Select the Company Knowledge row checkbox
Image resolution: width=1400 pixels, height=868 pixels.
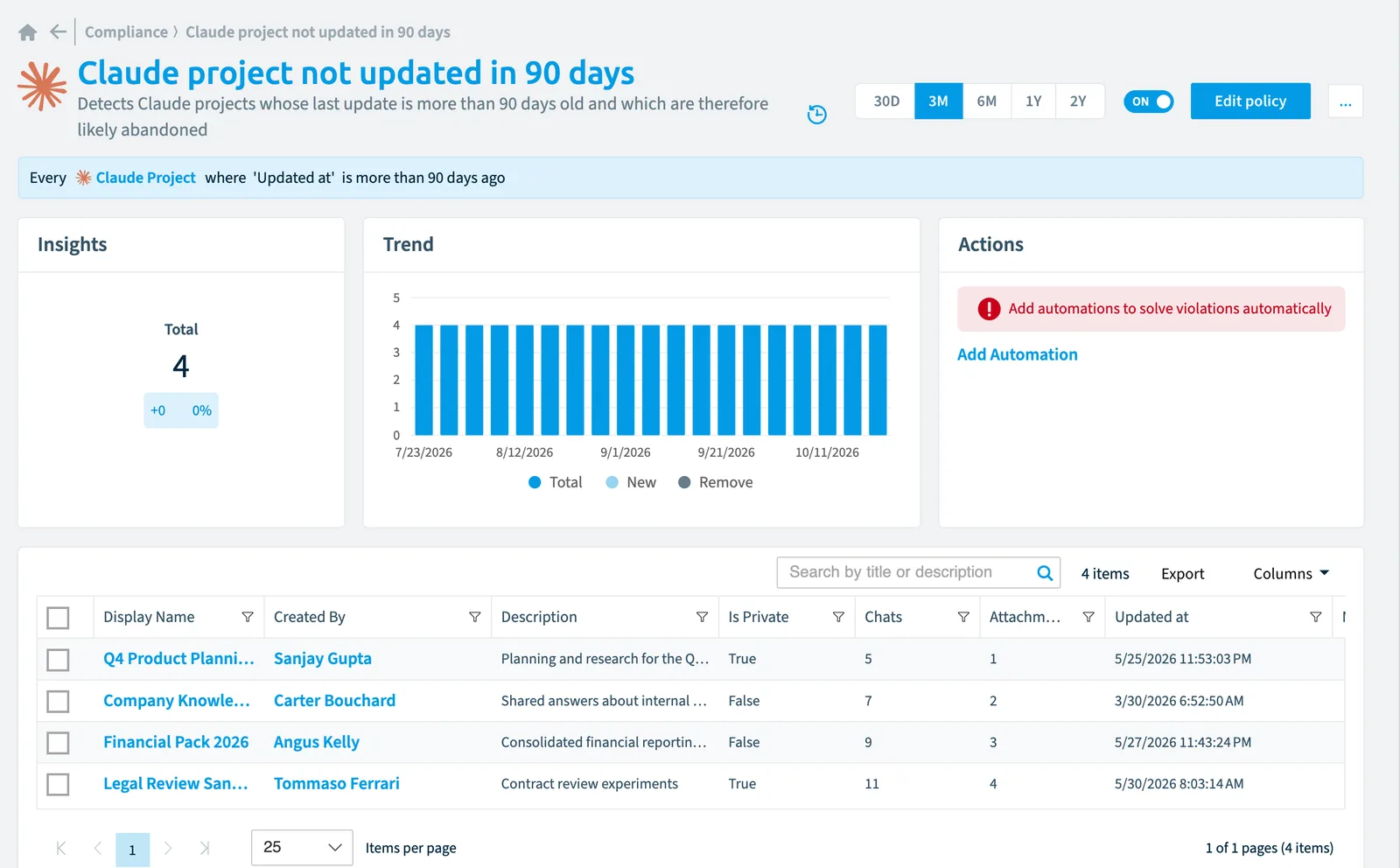click(x=58, y=702)
